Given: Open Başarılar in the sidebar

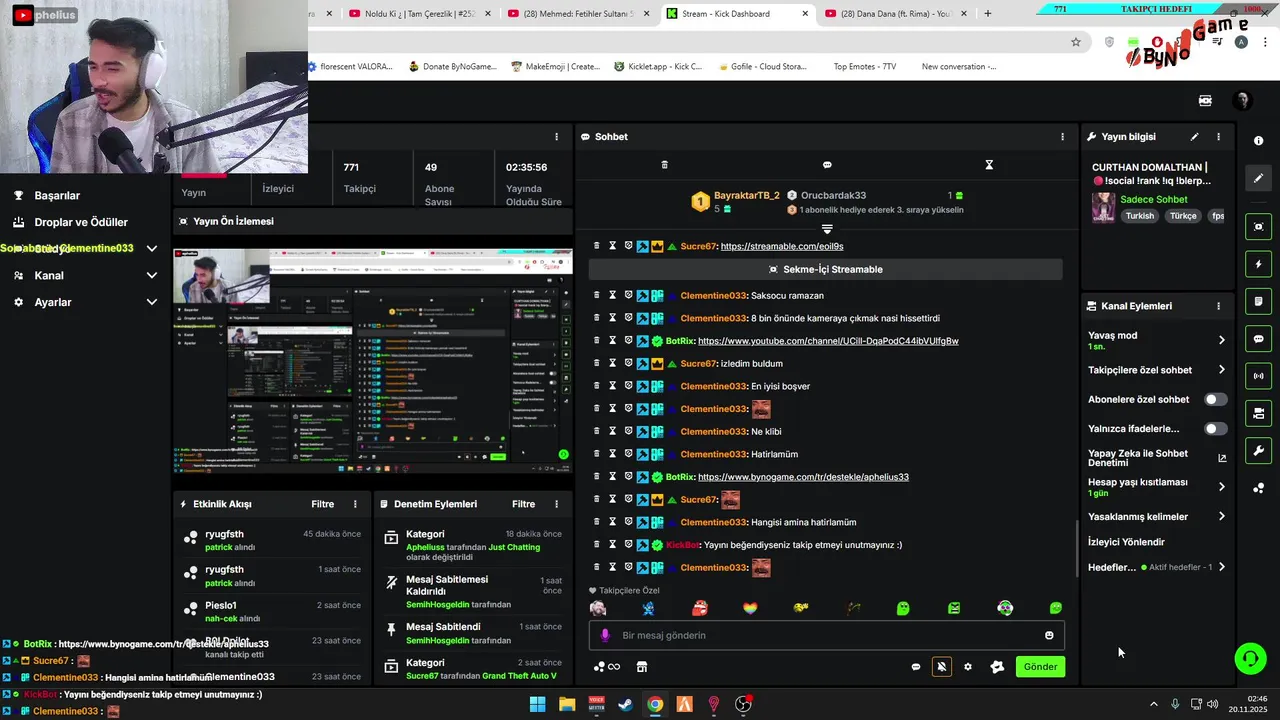Looking at the screenshot, I should [57, 196].
